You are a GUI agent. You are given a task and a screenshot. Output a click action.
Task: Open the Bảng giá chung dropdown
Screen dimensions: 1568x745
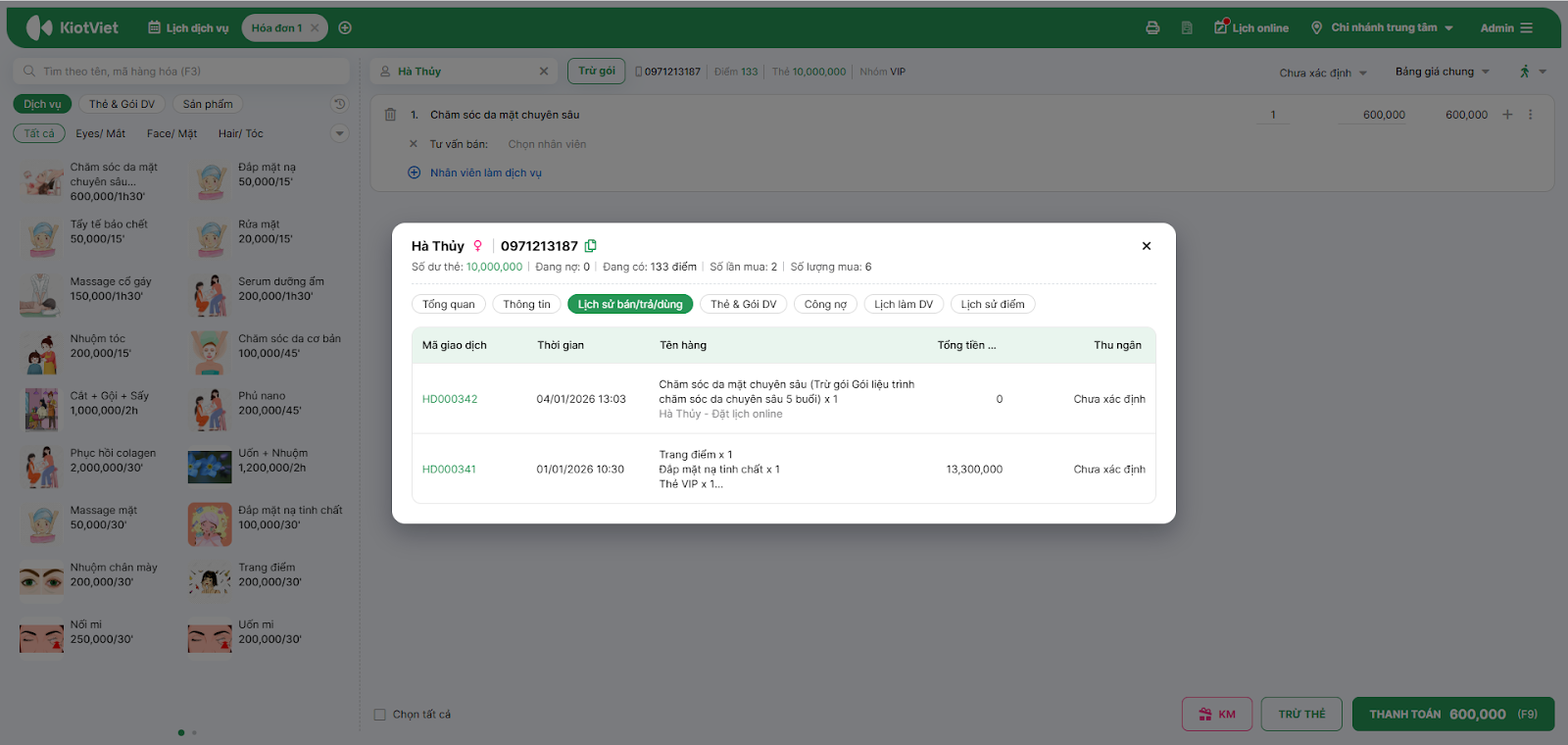[1442, 72]
